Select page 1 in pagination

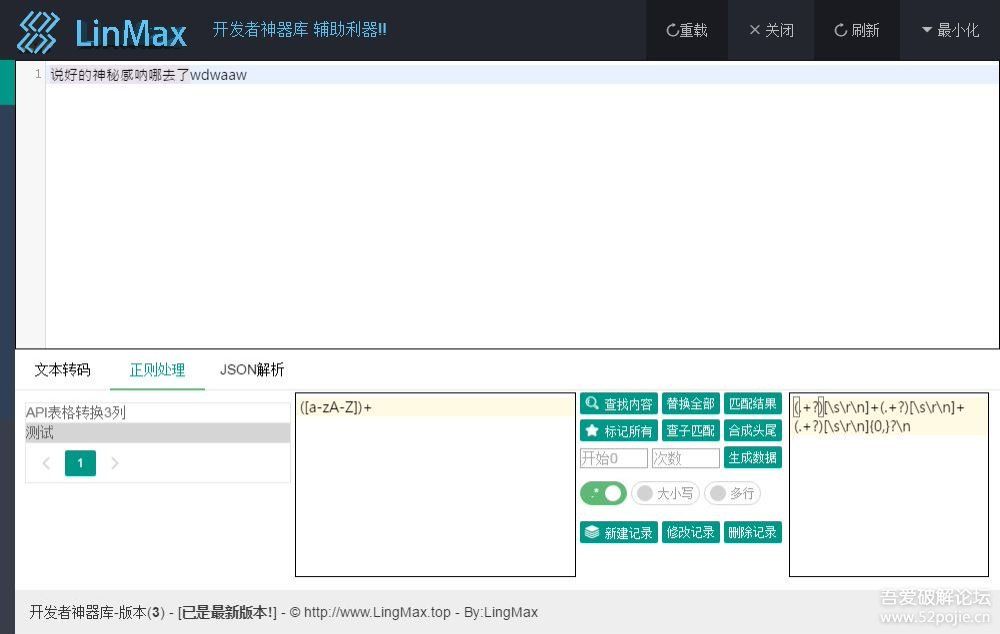click(80, 463)
